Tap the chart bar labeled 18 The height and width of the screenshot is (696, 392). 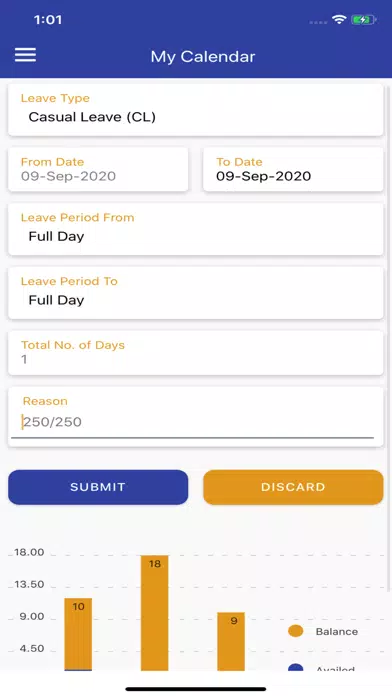tap(154, 613)
